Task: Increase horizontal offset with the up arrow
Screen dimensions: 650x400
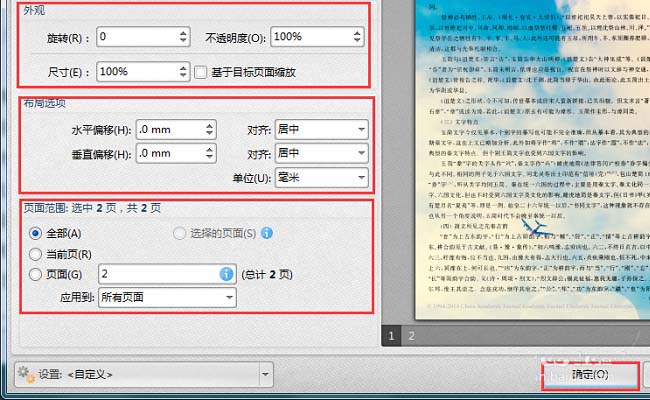Action: 209,126
